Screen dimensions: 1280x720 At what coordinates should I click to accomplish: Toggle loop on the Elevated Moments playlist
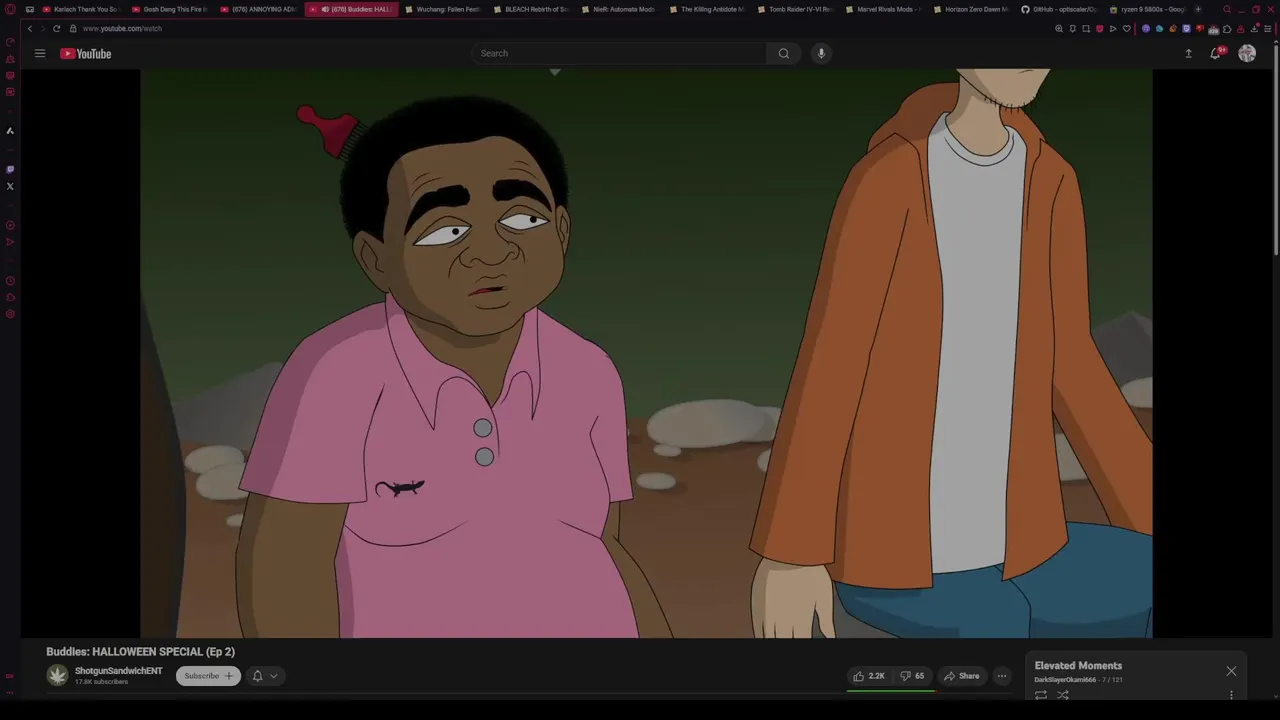[x=1041, y=695]
